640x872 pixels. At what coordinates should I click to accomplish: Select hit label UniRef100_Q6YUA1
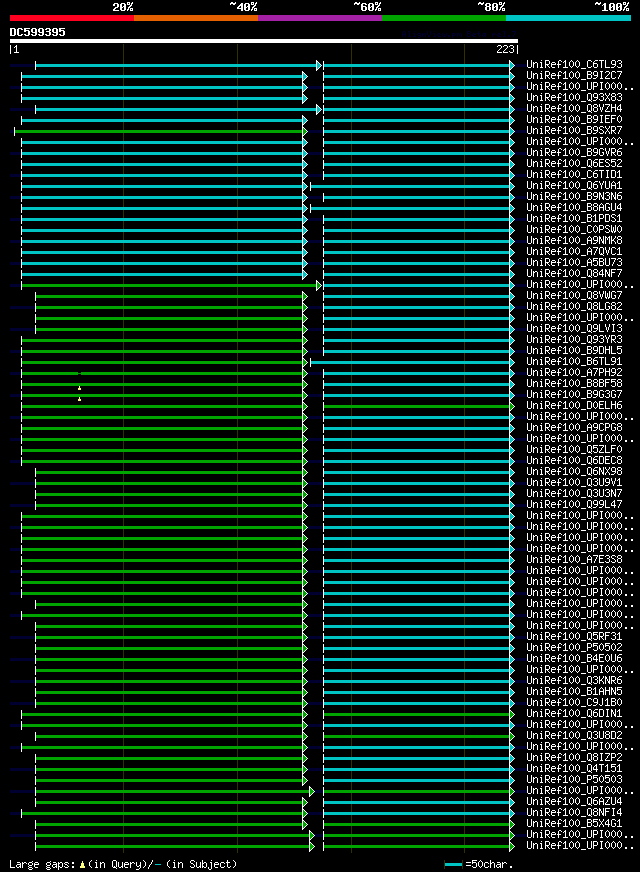[574, 185]
